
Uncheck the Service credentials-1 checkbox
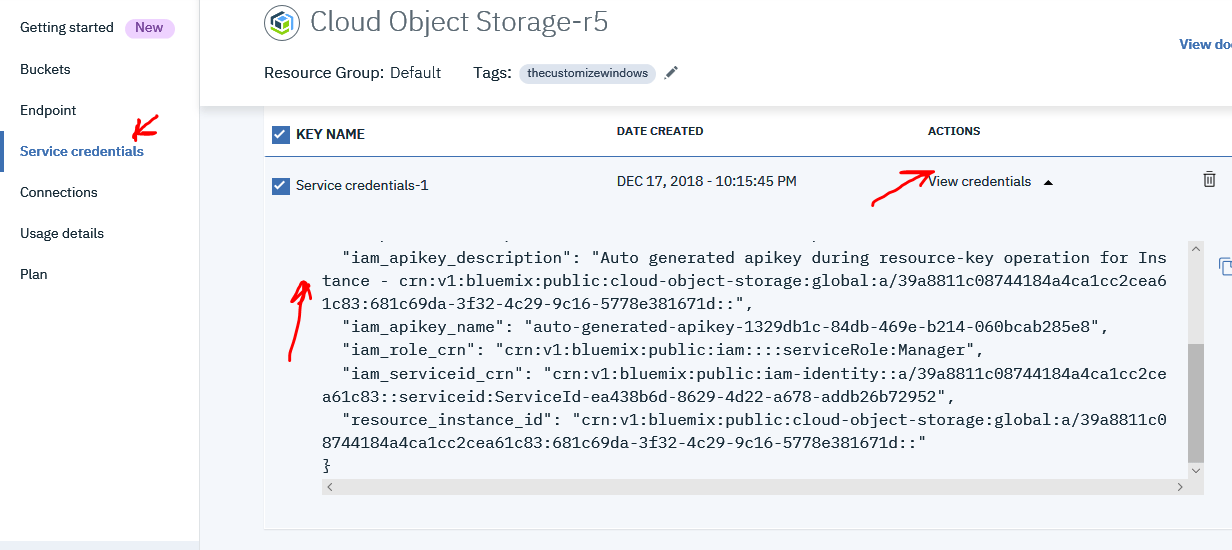pyautogui.click(x=281, y=185)
